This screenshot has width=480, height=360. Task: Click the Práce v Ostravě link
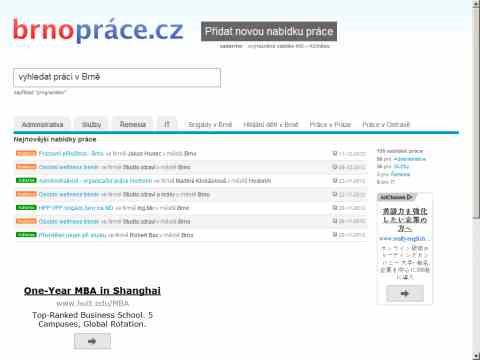(386, 124)
